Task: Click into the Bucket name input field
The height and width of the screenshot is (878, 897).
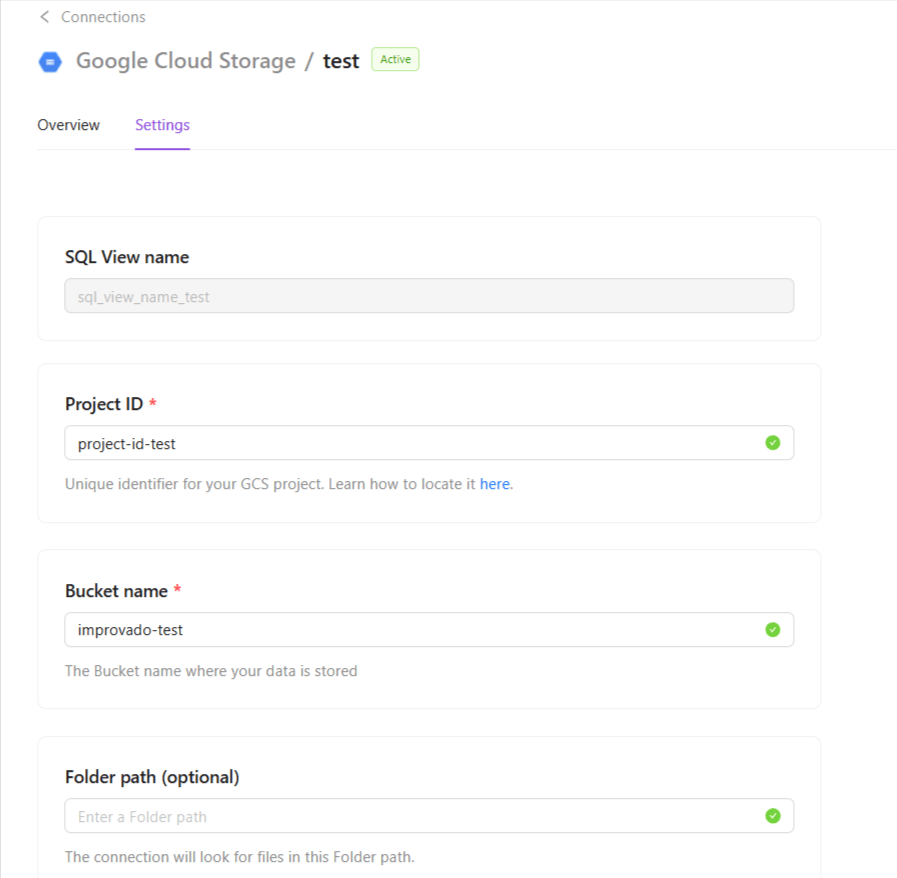Action: tap(410, 630)
